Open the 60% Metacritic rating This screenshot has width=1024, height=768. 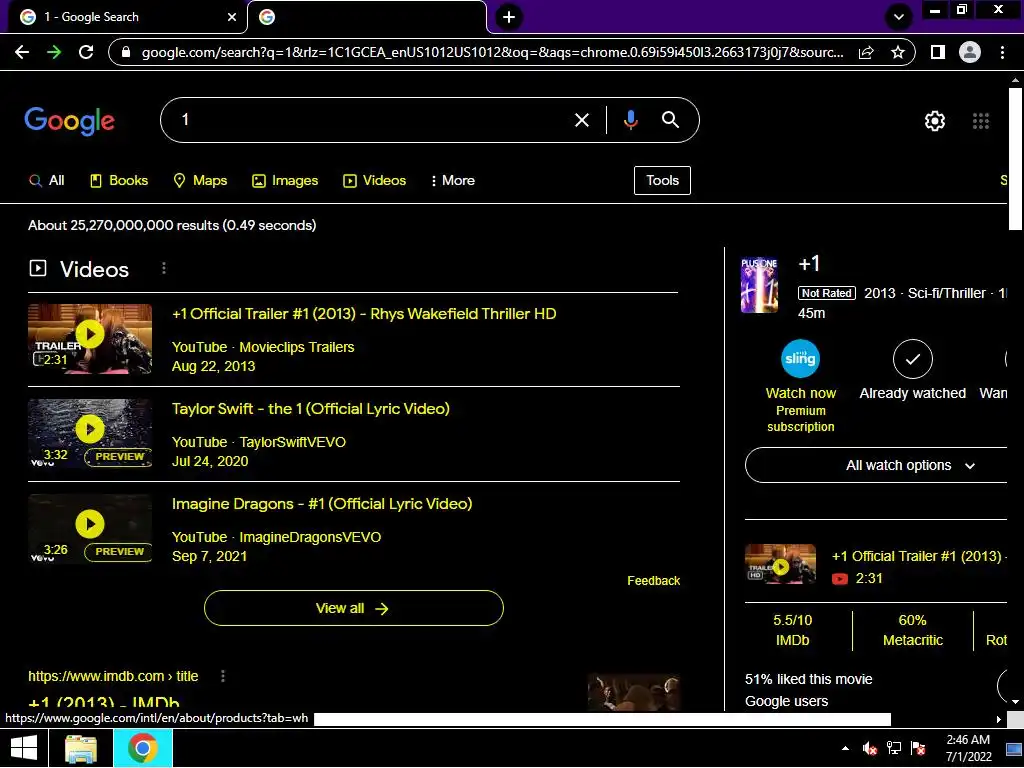[x=912, y=630]
